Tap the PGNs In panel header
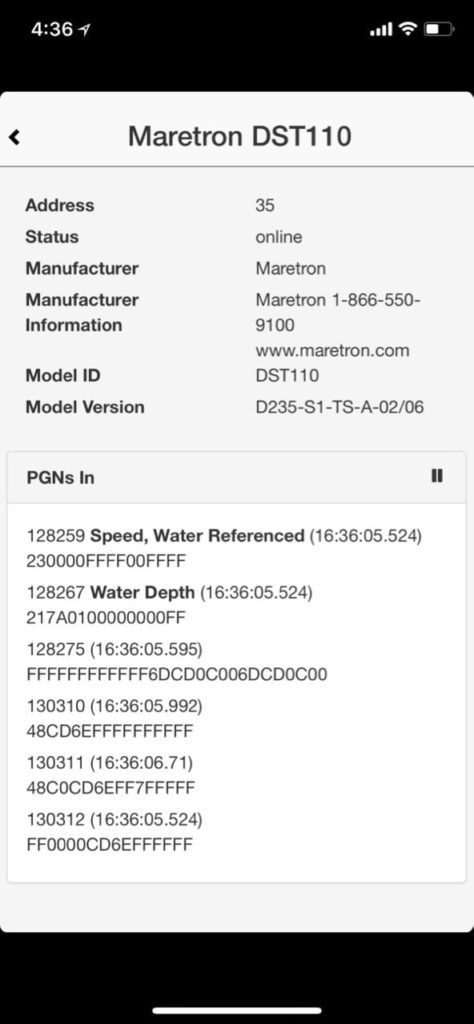This screenshot has width=474, height=1024. [x=236, y=477]
